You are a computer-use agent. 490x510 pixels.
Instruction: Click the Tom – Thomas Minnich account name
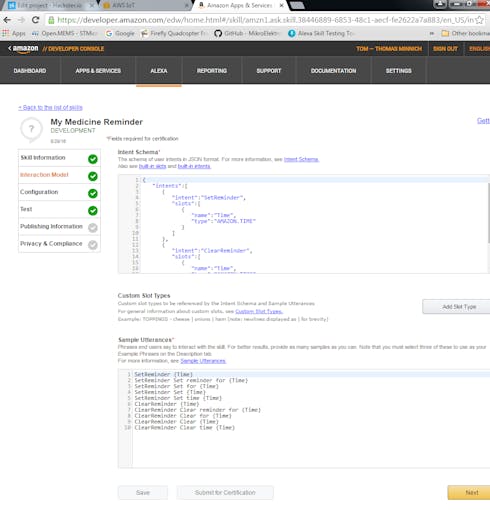tap(389, 49)
